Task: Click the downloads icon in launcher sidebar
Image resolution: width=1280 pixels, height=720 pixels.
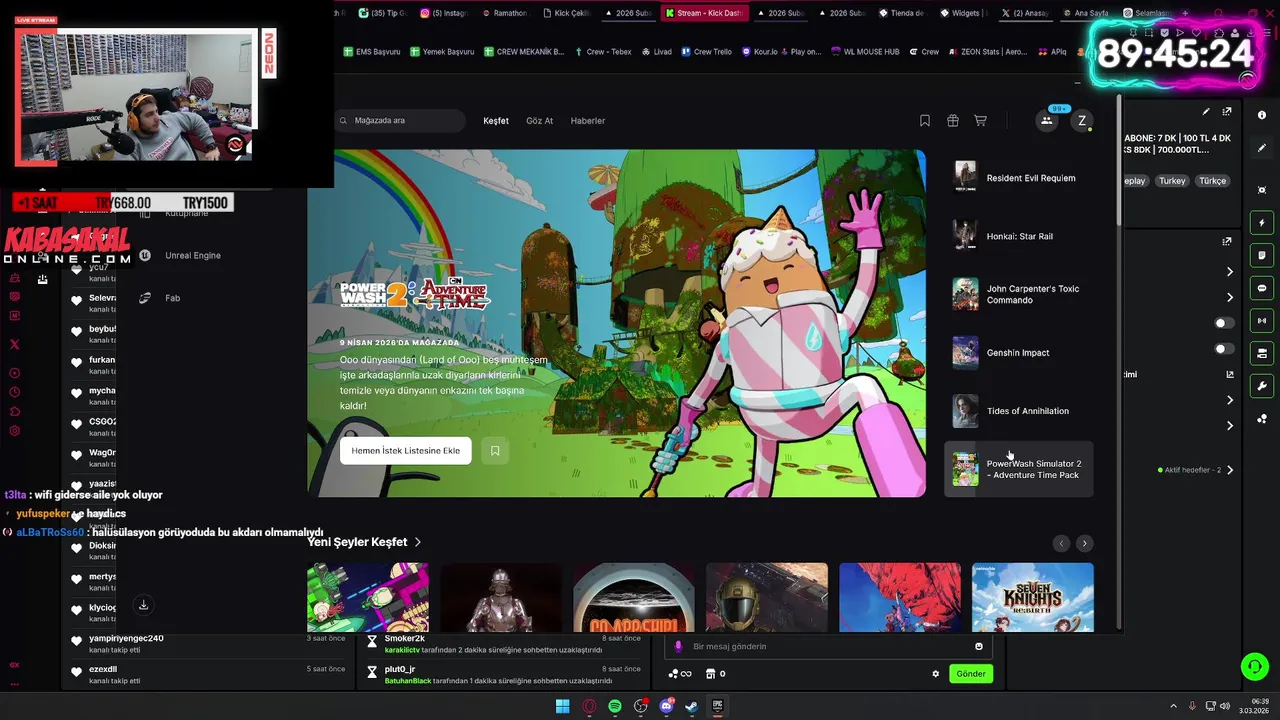Action: (143, 605)
